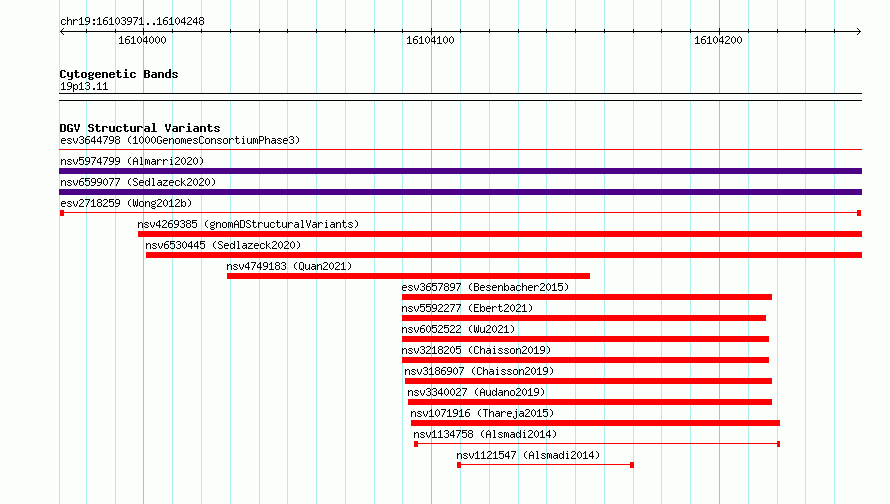
Task: Click the nsv1134758 (Alsmadi2014) label
Action: point(485,434)
